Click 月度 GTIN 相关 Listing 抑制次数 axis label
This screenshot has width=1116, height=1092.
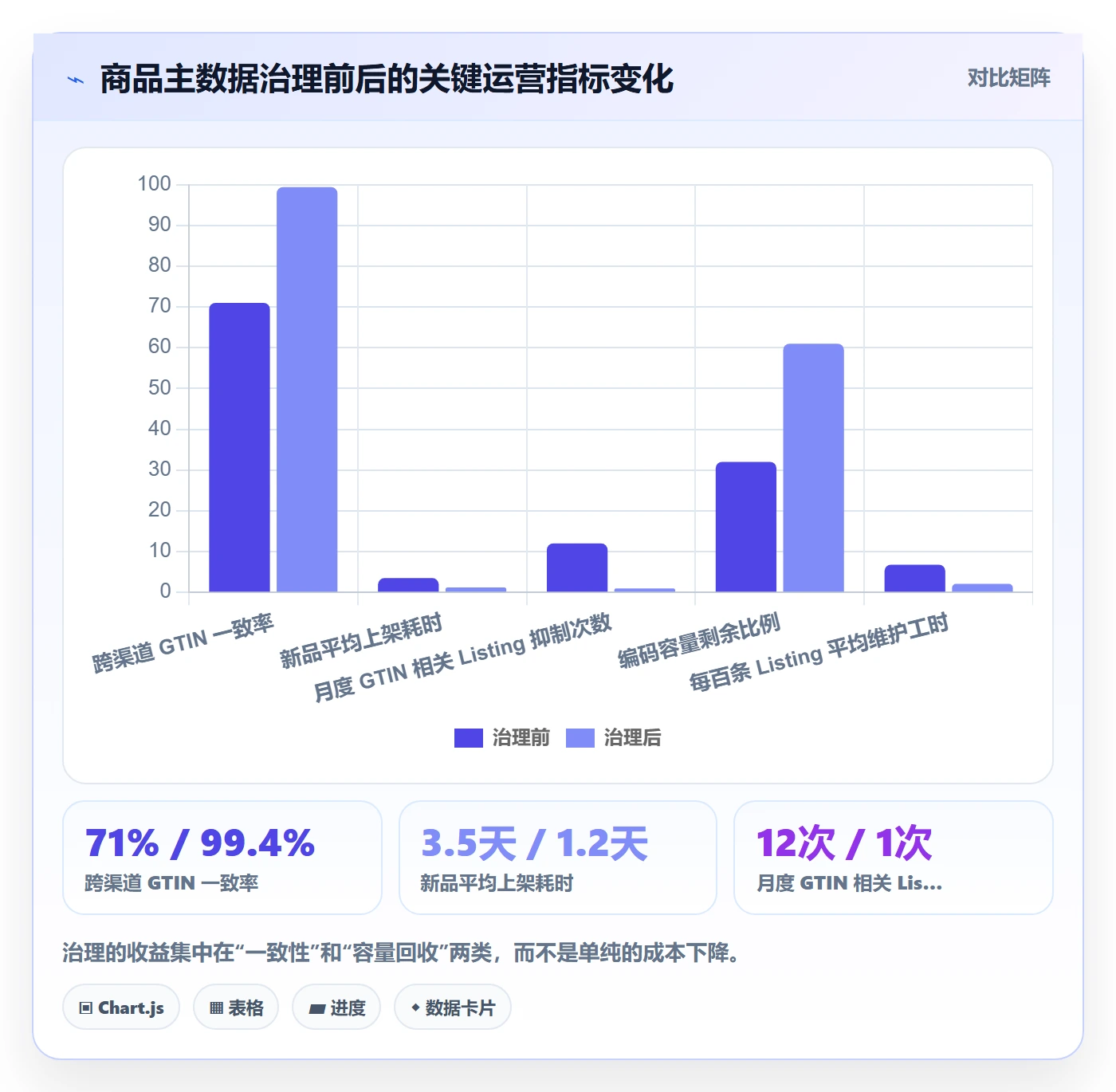click(x=462, y=658)
